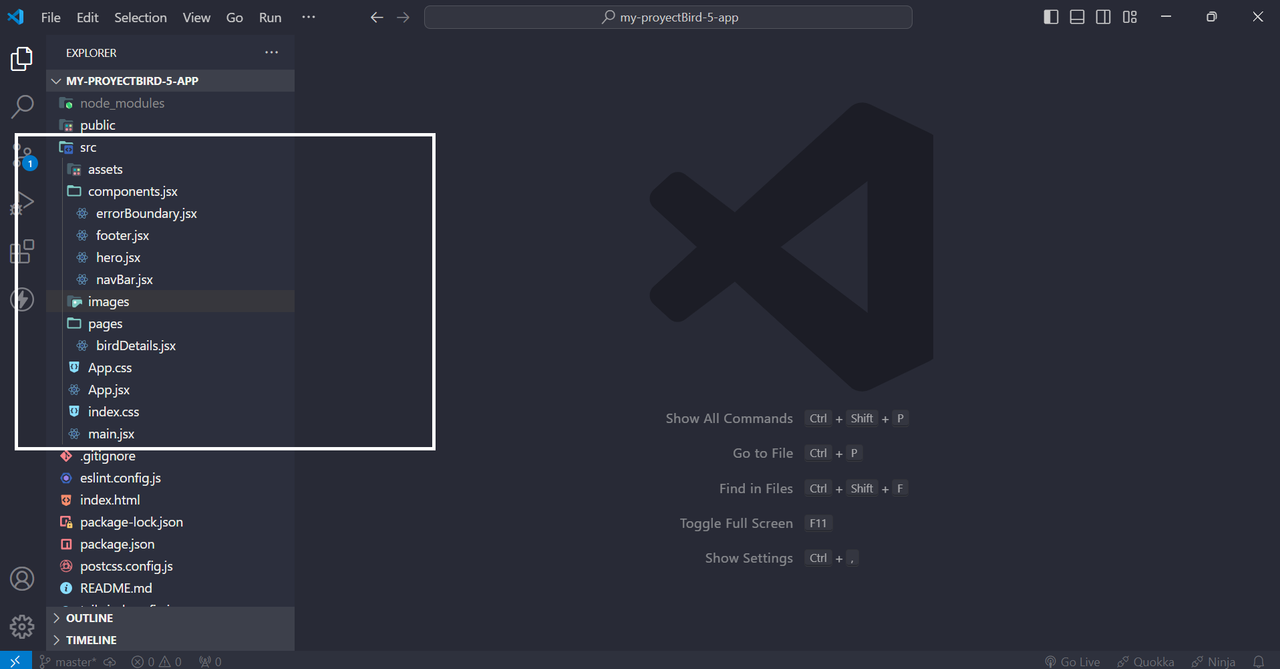Start Go Live server

[1072, 661]
